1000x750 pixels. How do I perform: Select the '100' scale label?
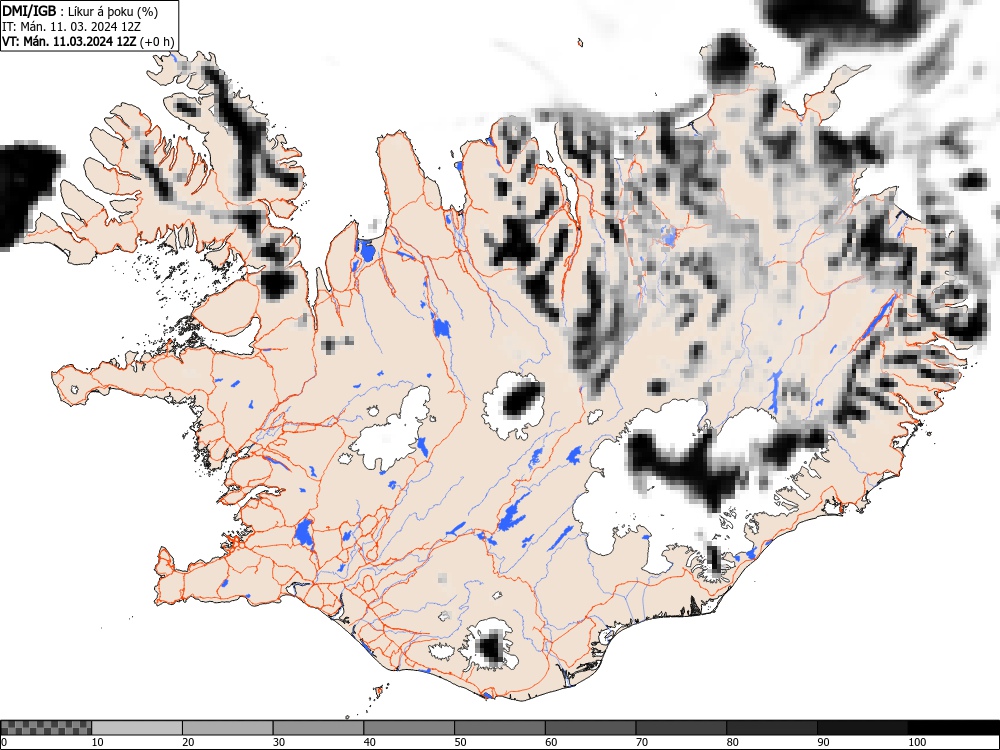[916, 742]
